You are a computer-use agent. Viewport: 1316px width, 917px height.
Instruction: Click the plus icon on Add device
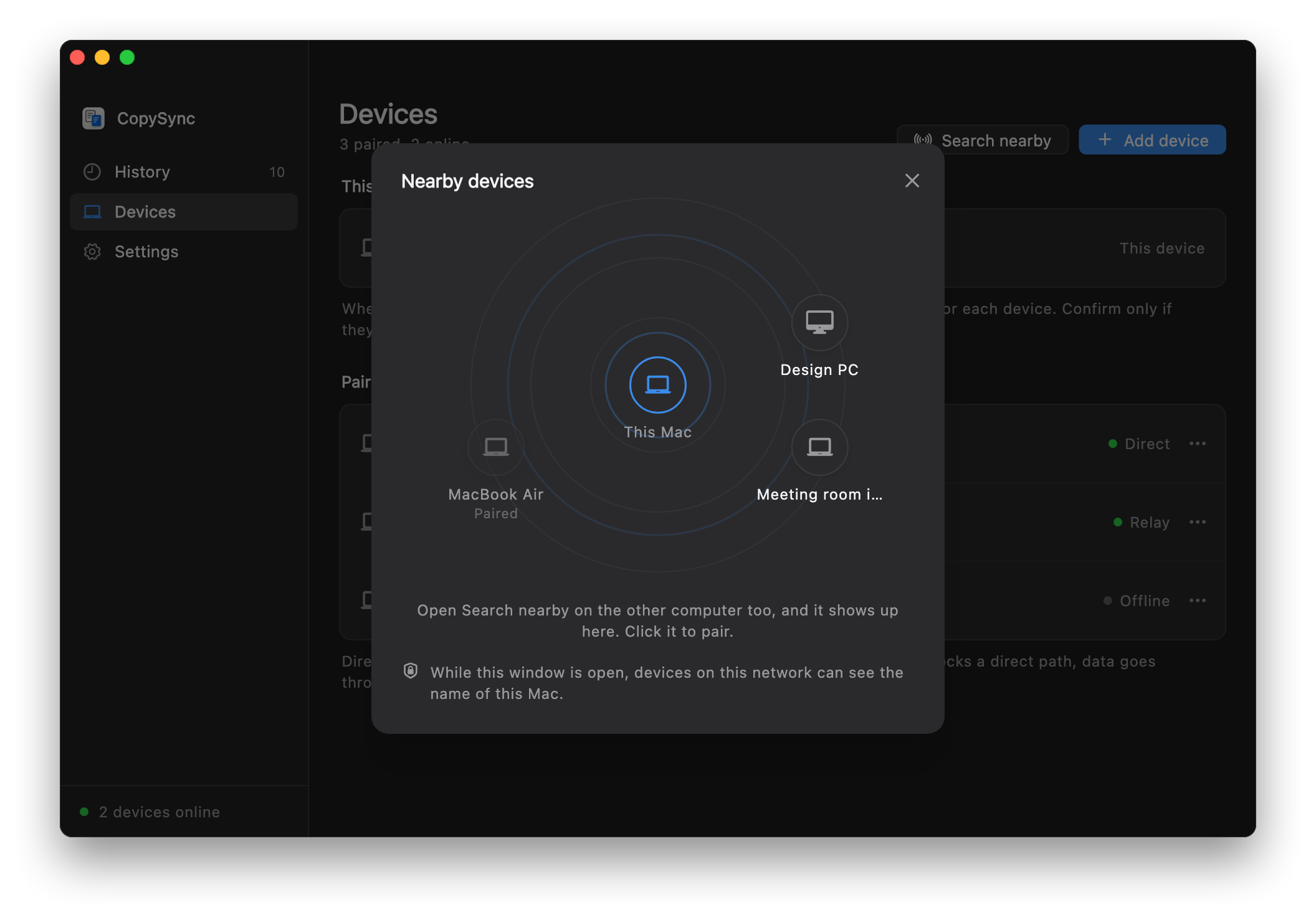coord(1105,140)
